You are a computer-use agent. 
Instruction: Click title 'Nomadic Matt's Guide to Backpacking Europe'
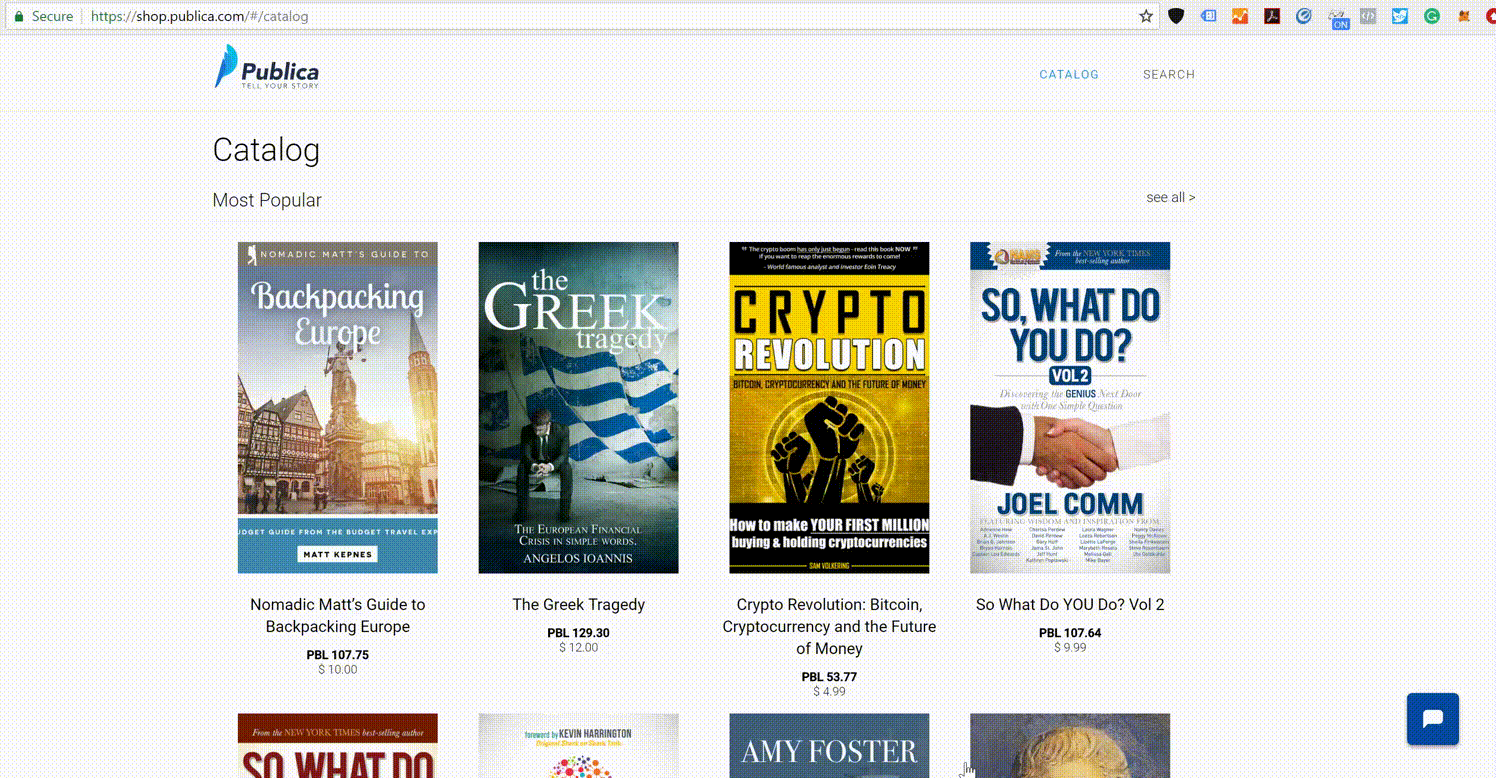338,615
